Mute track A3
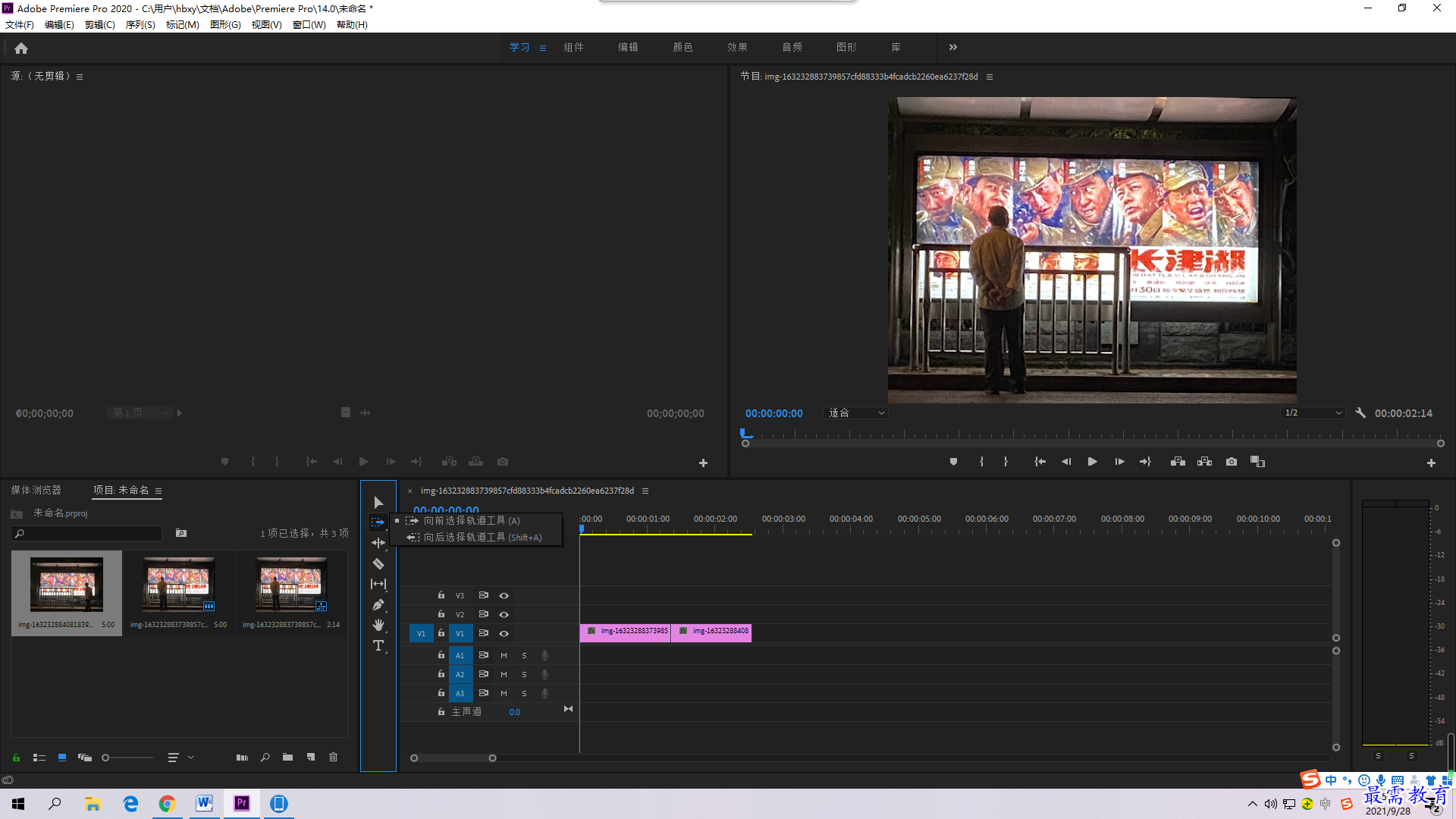 [504, 693]
